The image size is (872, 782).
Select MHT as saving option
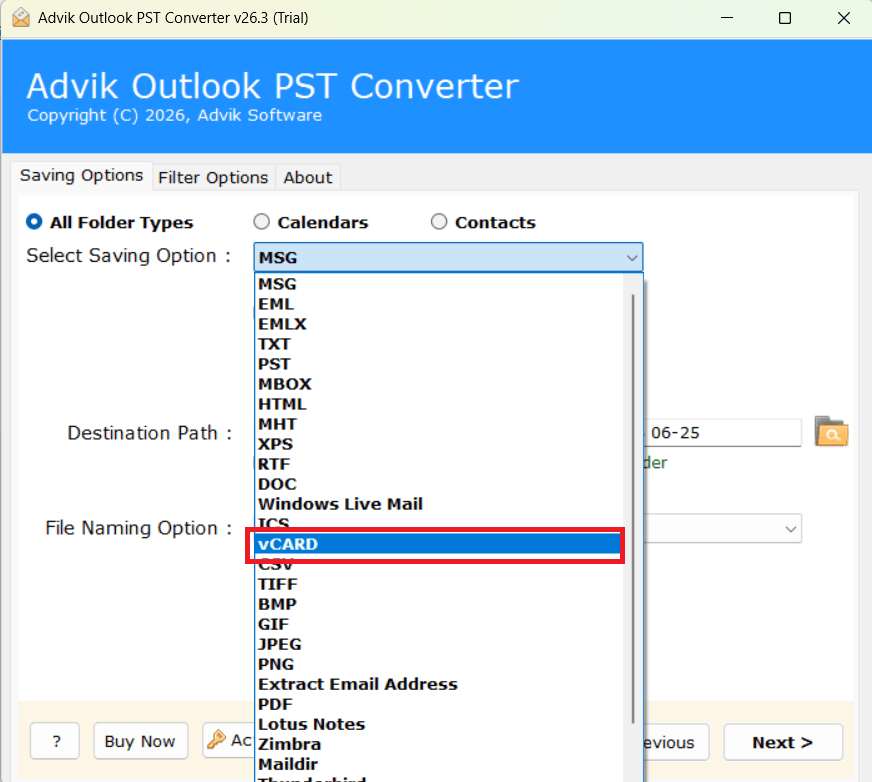pos(439,424)
